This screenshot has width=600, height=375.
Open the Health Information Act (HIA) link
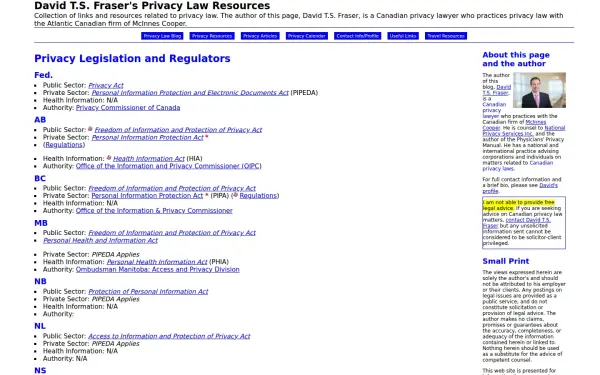[x=149, y=158]
